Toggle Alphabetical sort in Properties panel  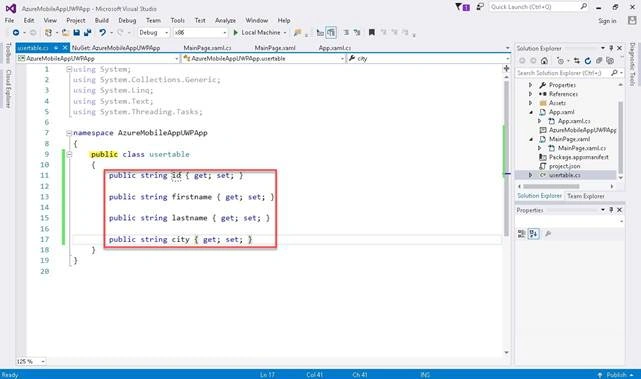coord(533,234)
